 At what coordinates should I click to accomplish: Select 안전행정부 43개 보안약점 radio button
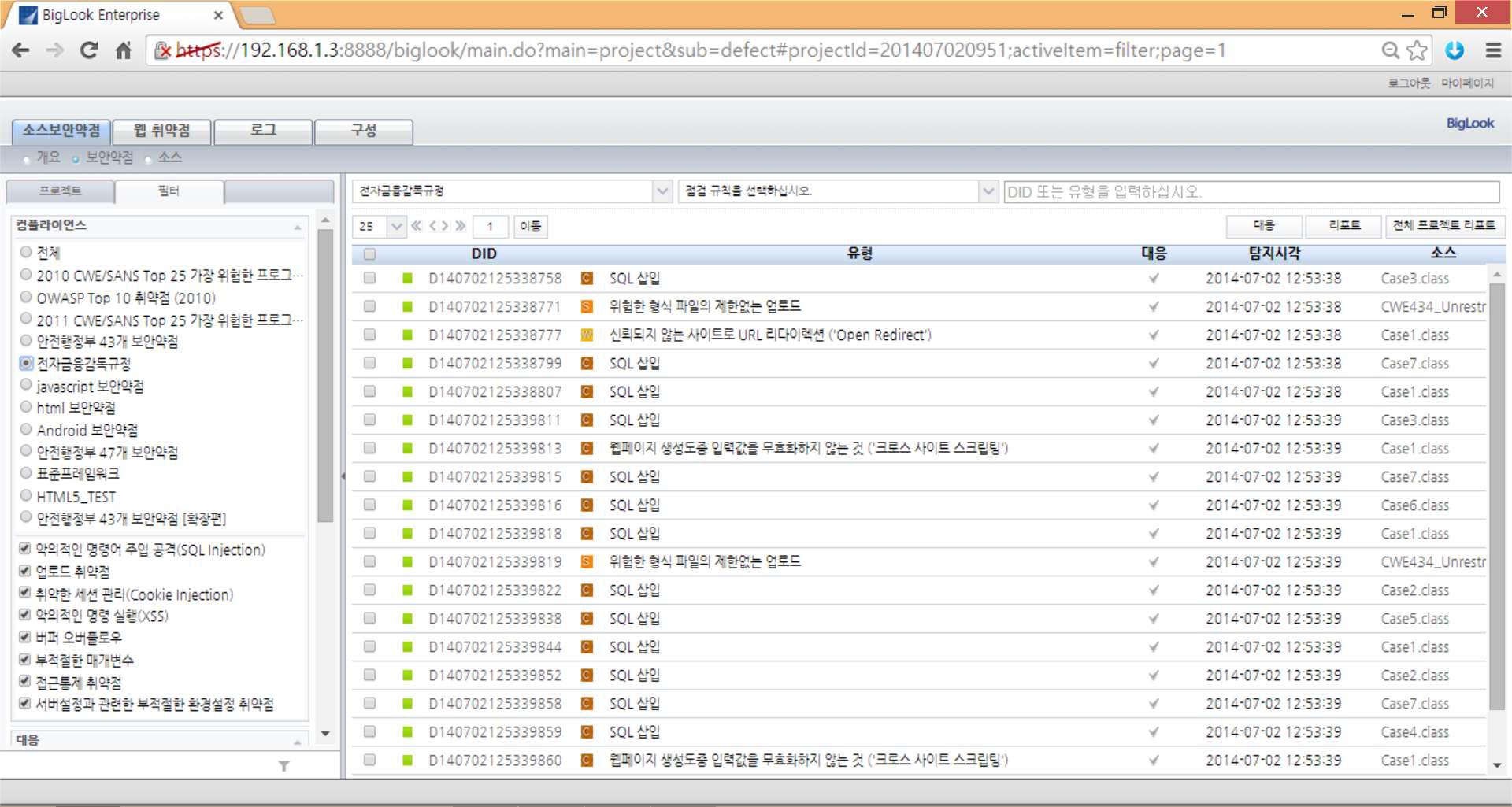tap(26, 341)
